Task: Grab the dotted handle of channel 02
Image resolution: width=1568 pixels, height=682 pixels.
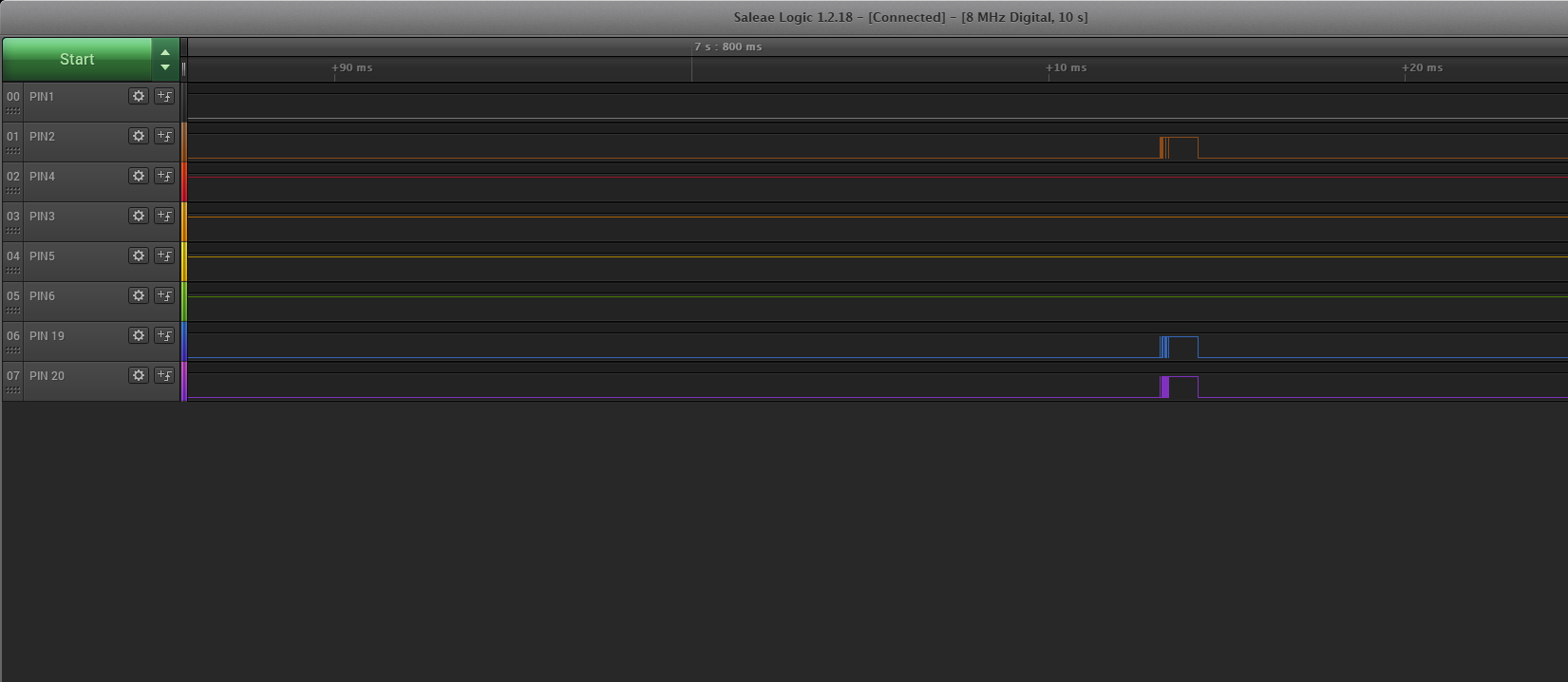Action: pyautogui.click(x=13, y=191)
